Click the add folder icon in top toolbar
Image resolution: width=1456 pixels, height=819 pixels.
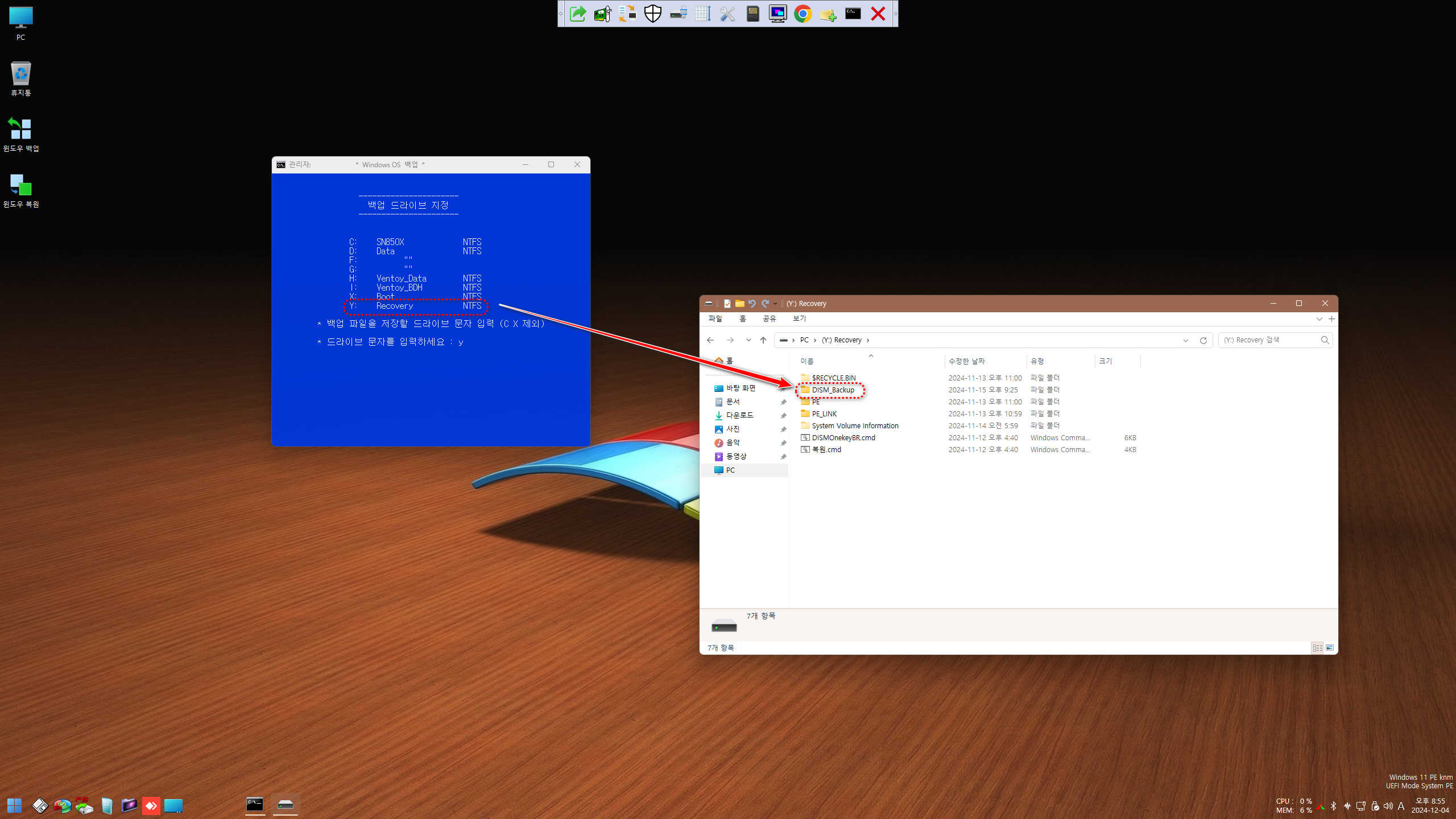828,14
